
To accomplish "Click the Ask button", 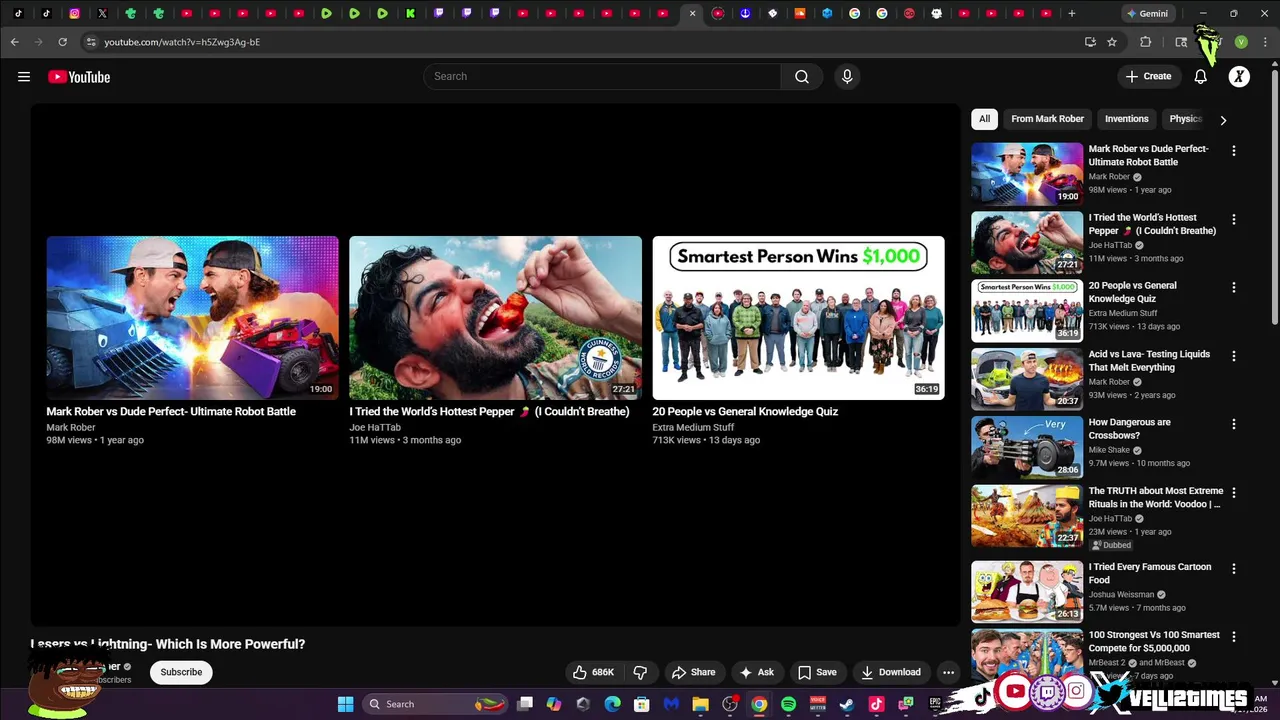I will point(756,672).
